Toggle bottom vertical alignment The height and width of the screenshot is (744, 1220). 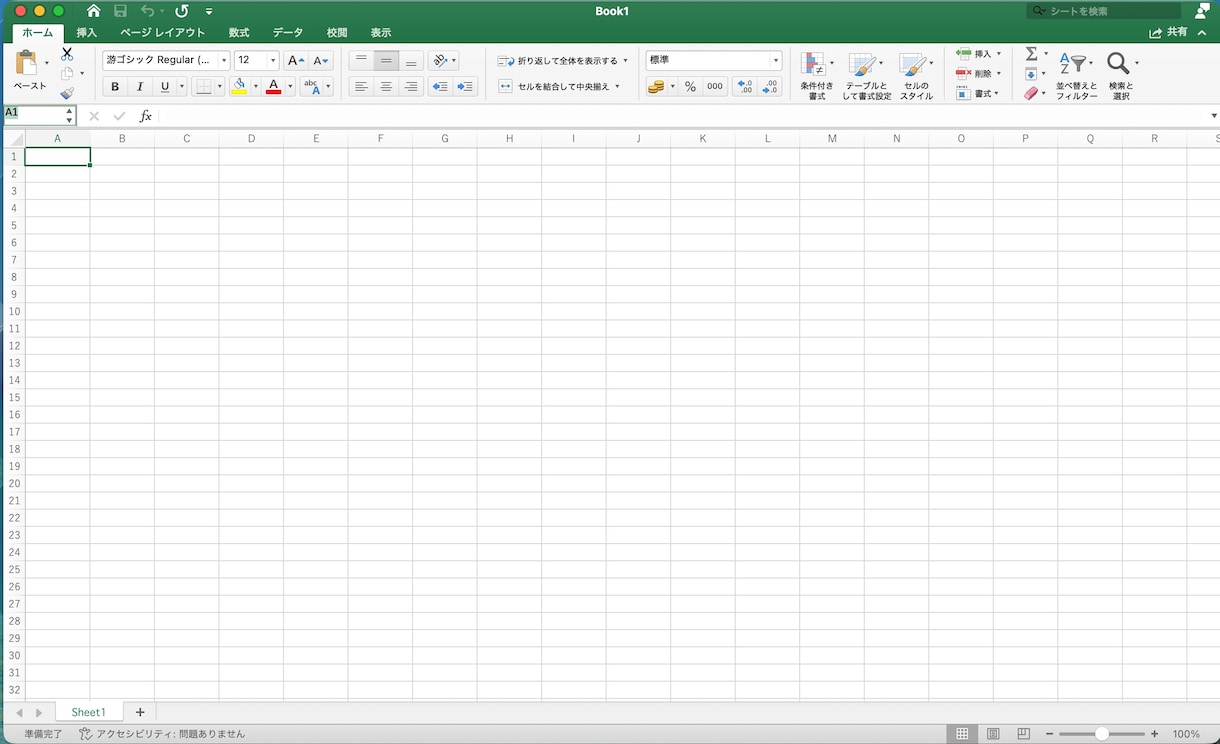pyautogui.click(x=411, y=60)
